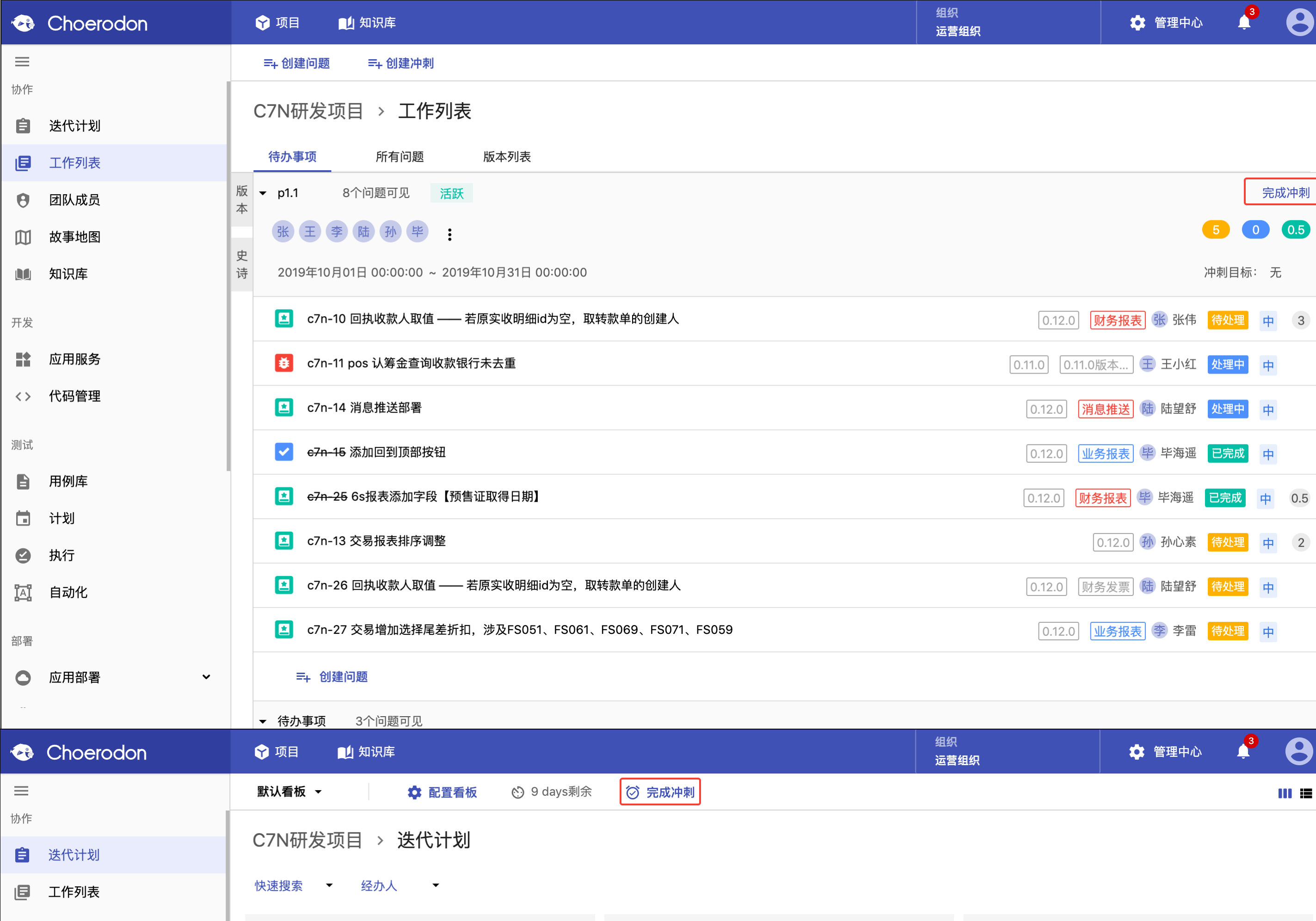Open 知识库 sidebar item
Image resolution: width=1316 pixels, height=921 pixels.
click(x=115, y=274)
